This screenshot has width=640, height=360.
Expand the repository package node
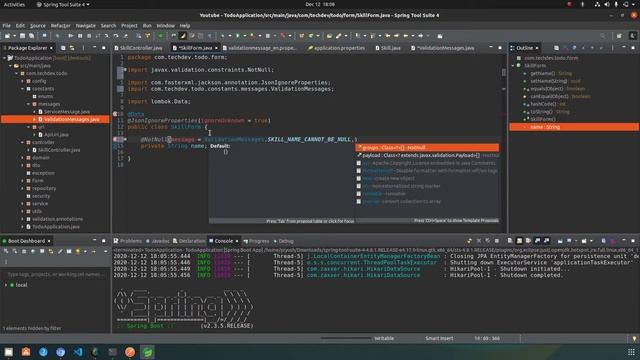tap(23, 189)
